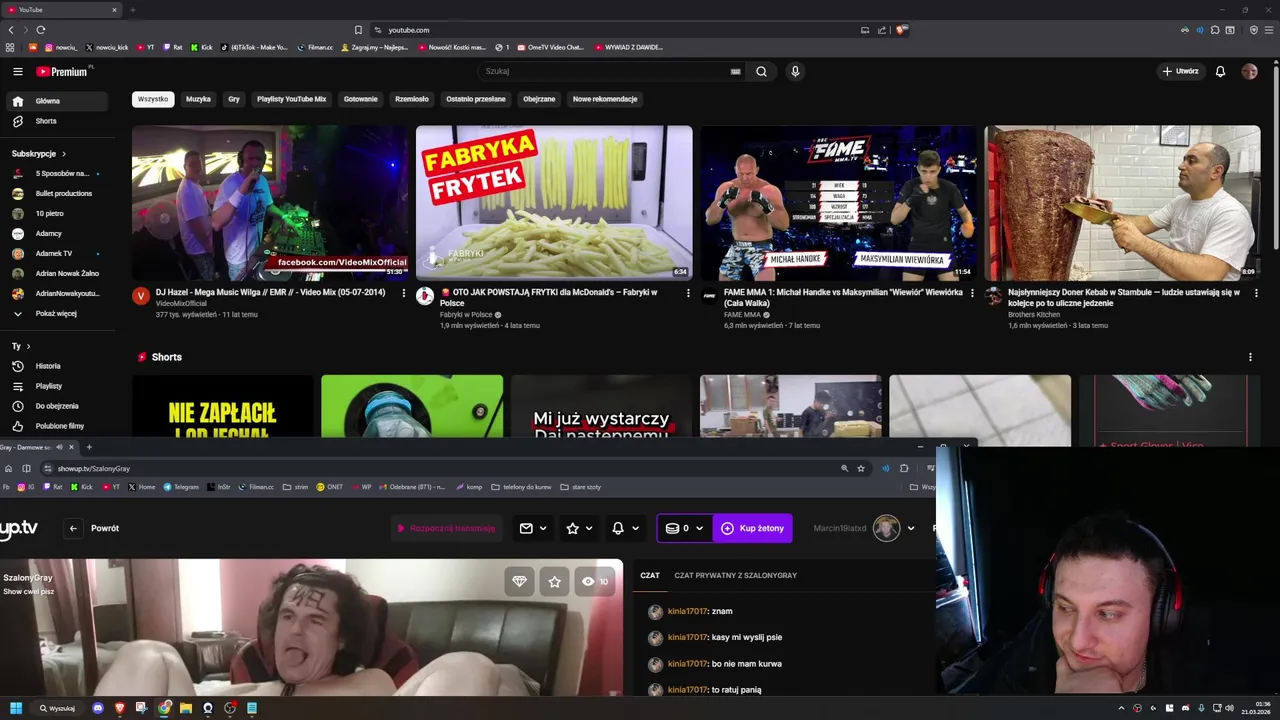Open options menu for FAME MMA video
The height and width of the screenshot is (720, 1280).
coord(972,293)
